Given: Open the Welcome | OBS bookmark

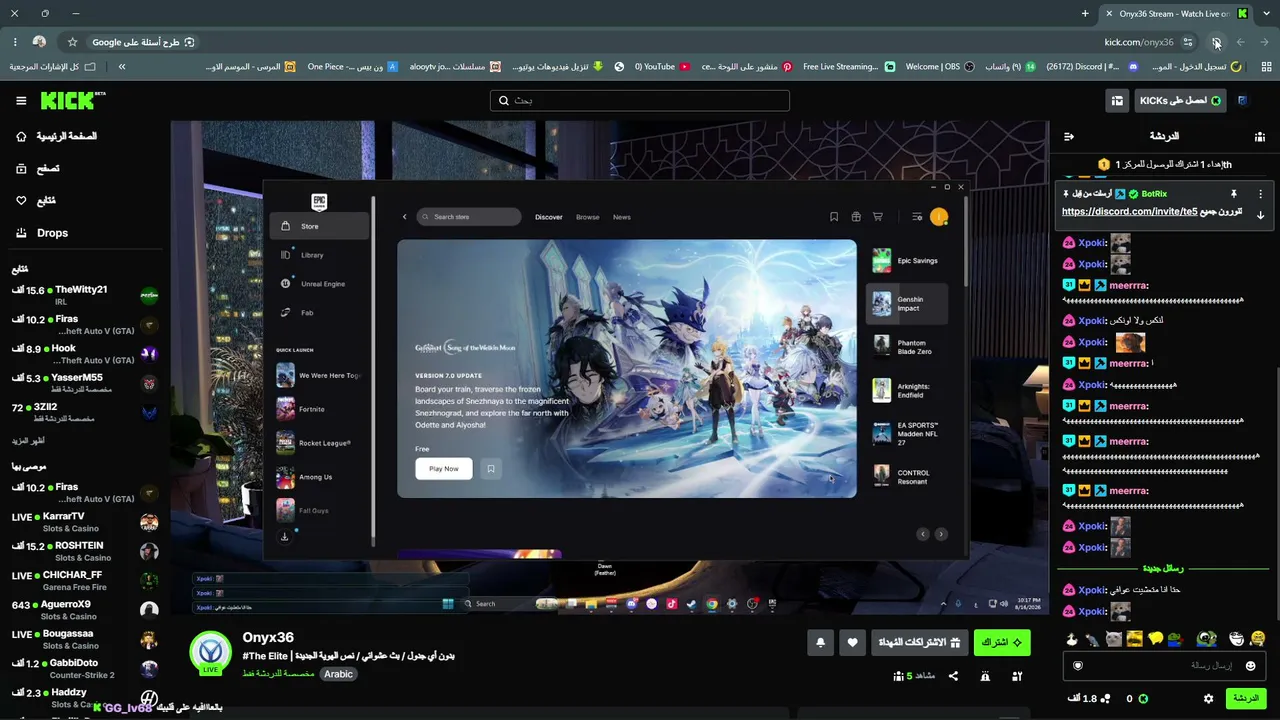Looking at the screenshot, I should click(940, 67).
